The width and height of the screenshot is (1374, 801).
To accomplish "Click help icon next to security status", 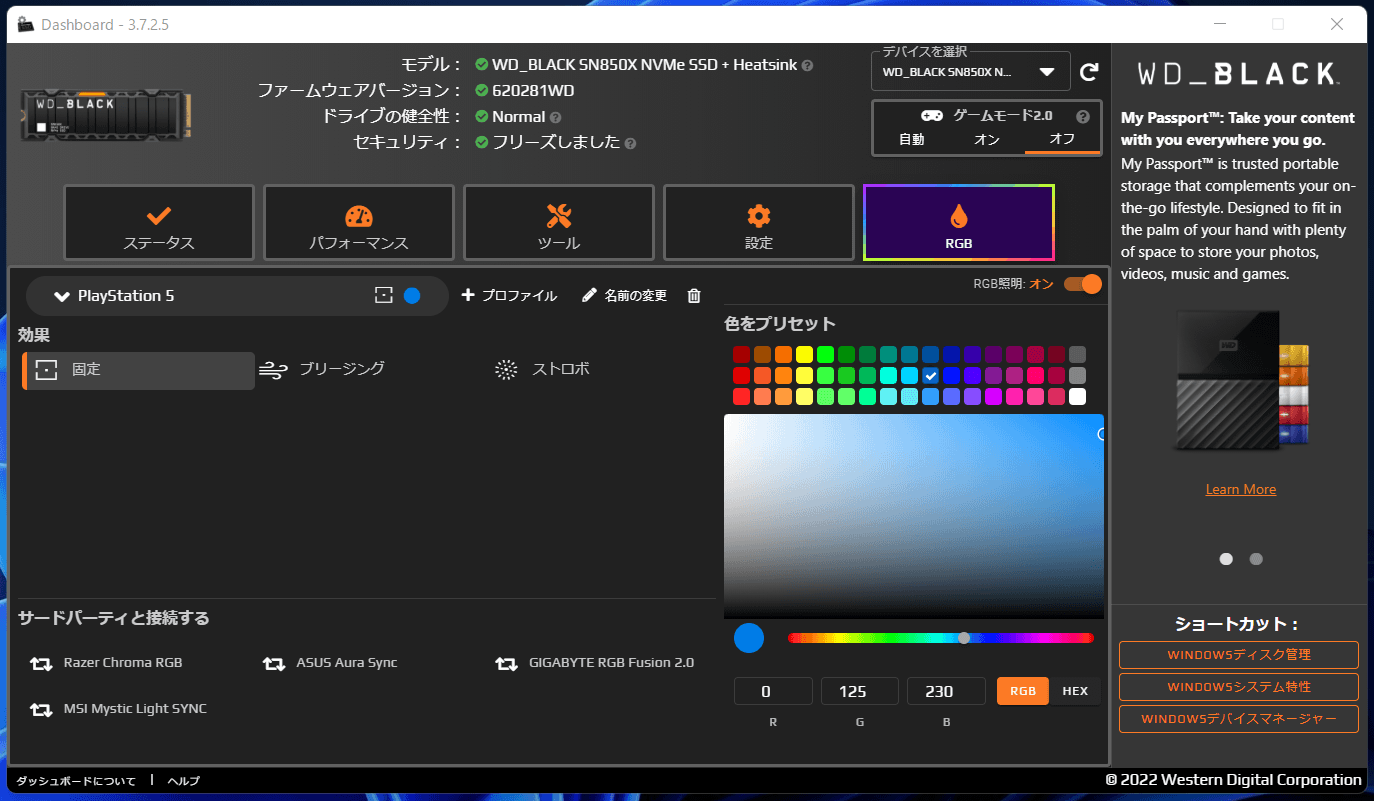I will [x=630, y=143].
